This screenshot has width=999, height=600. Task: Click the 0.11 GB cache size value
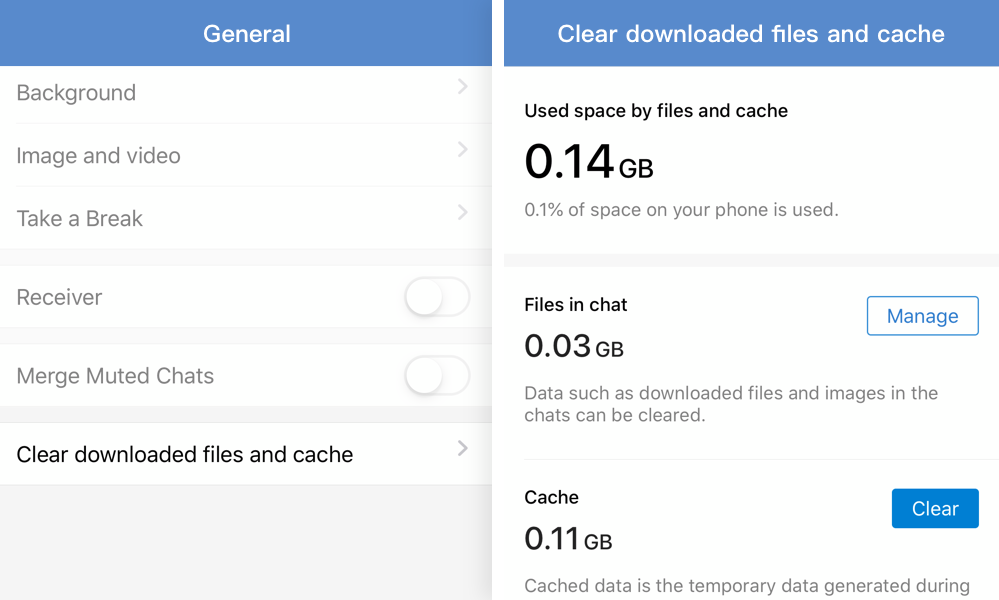click(567, 540)
